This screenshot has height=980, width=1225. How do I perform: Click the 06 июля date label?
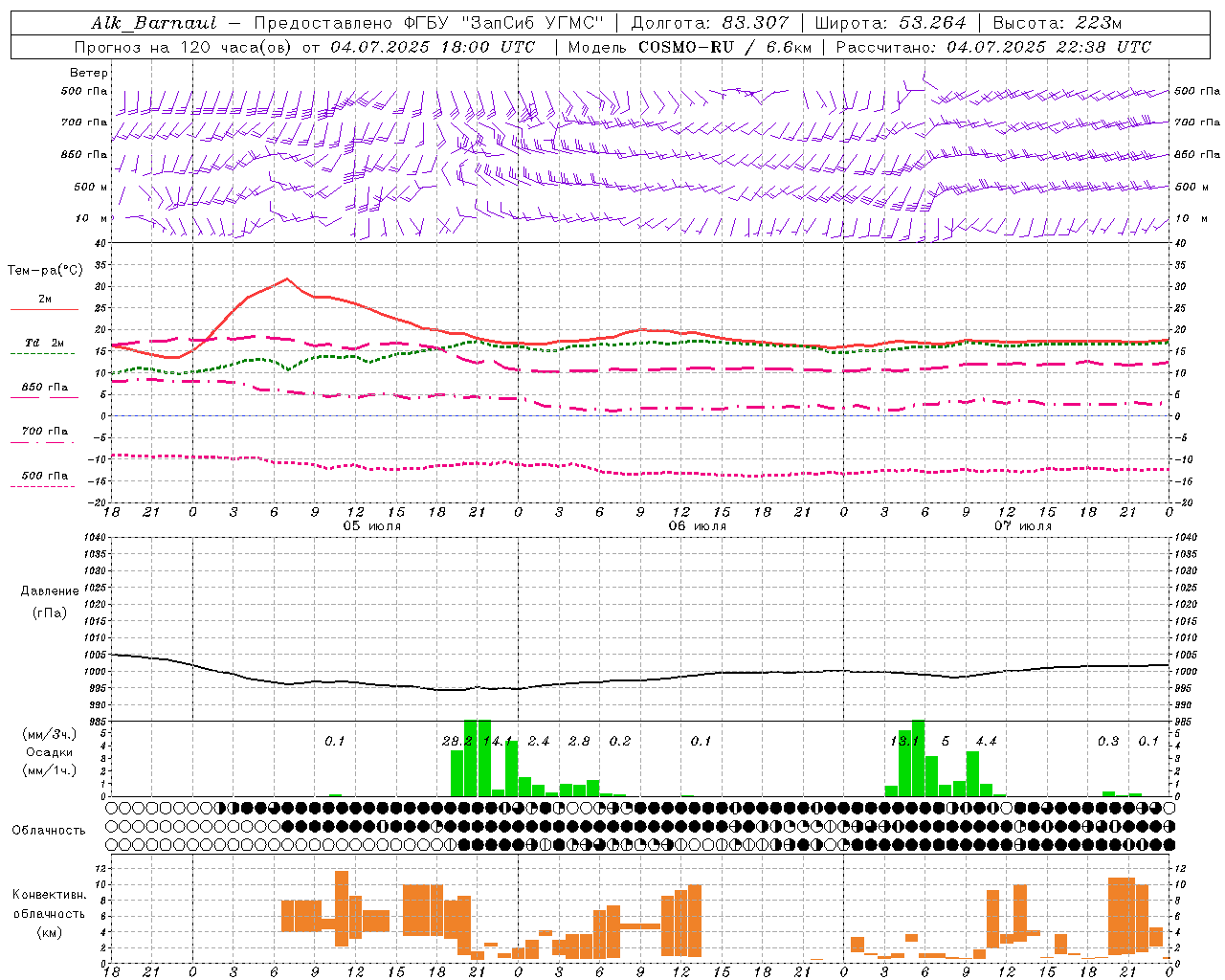point(698,526)
